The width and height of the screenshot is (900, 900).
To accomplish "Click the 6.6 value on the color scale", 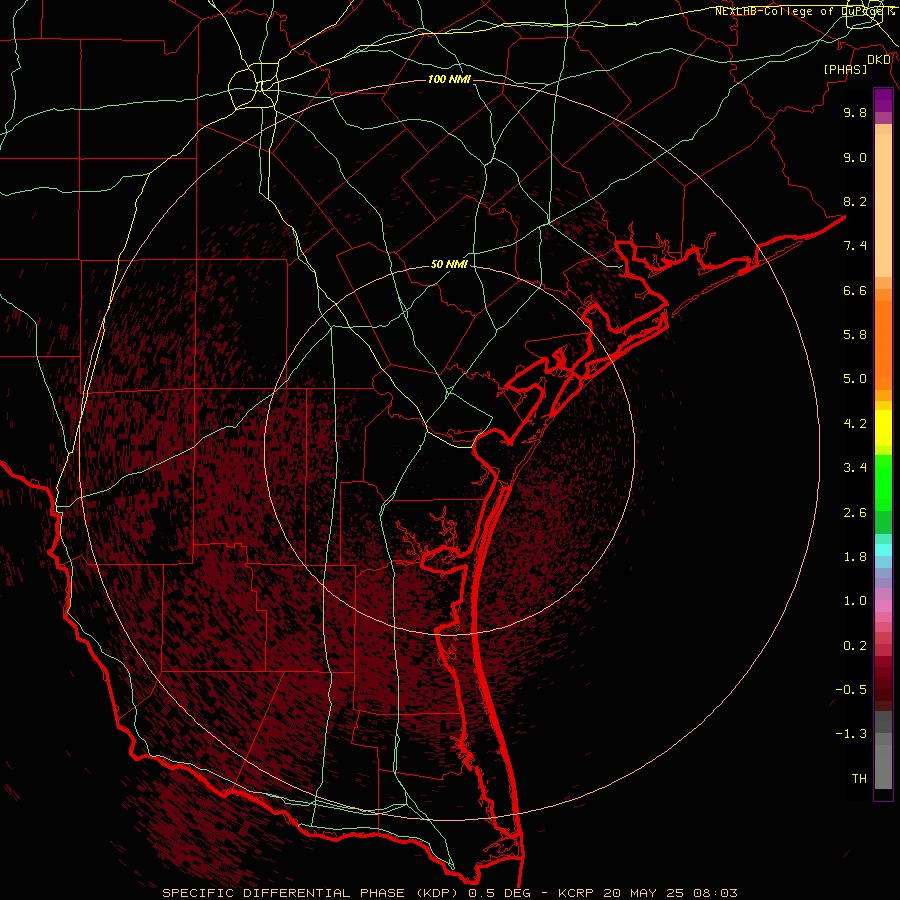I will (x=855, y=290).
